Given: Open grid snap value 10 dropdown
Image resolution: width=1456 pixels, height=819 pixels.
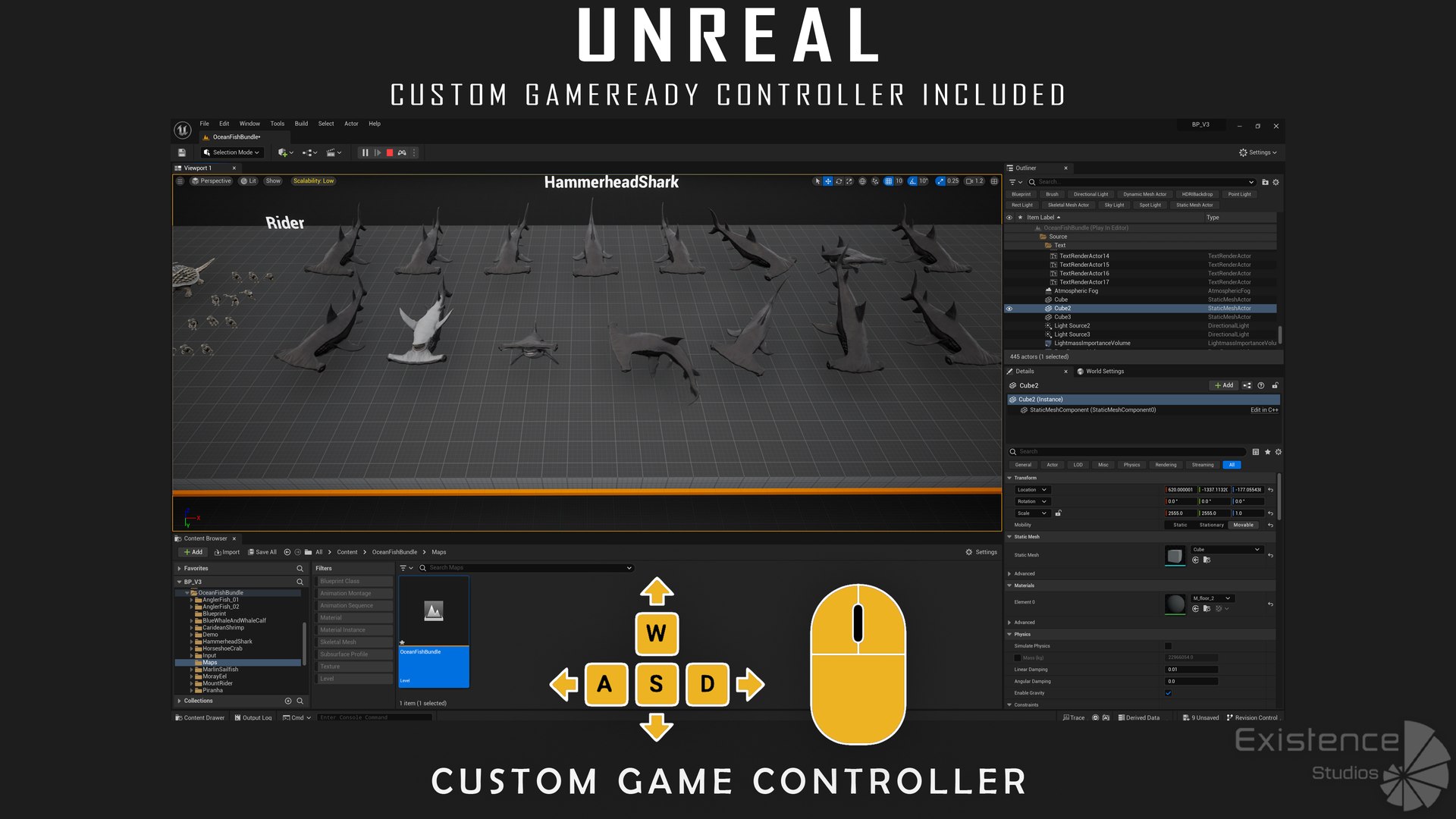Looking at the screenshot, I should (899, 181).
